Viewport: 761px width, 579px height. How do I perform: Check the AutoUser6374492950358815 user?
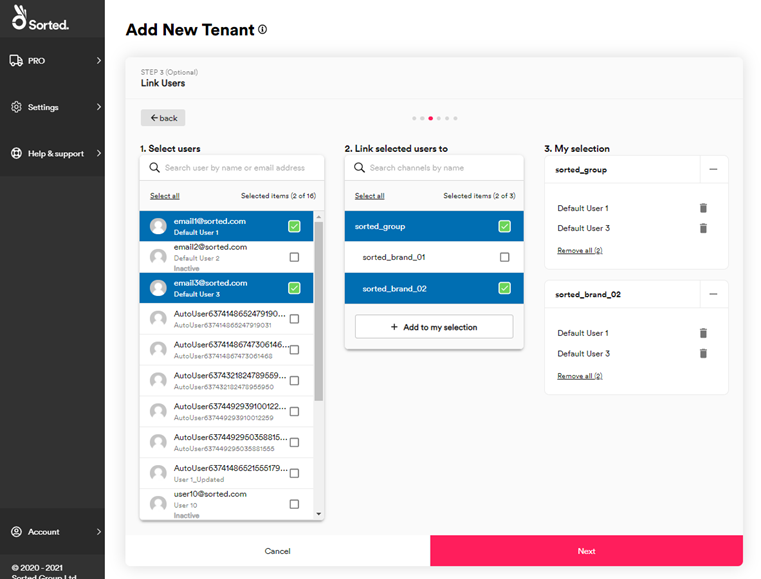pyautogui.click(x=294, y=442)
